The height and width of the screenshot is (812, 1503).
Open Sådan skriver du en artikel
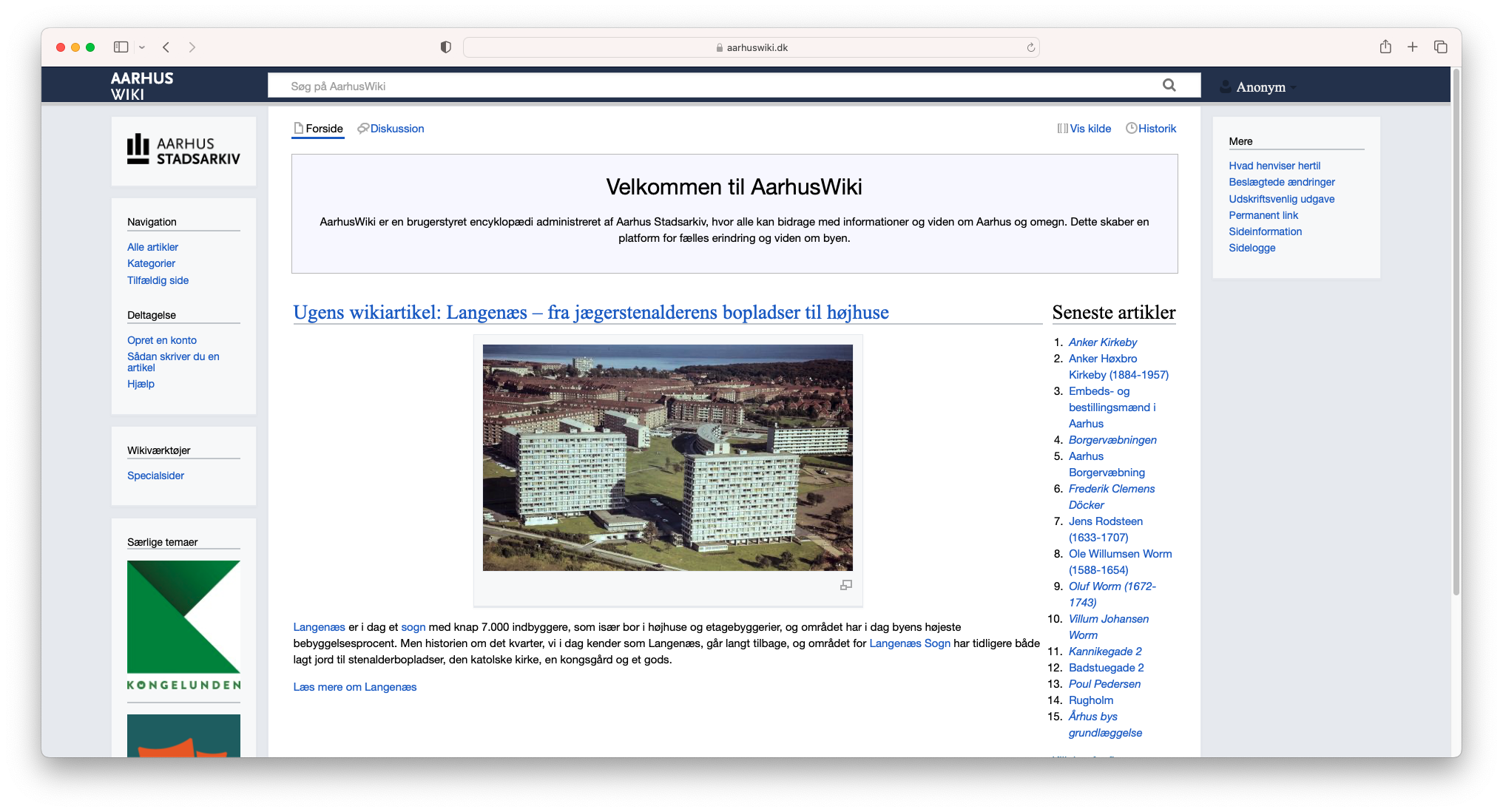coord(173,362)
